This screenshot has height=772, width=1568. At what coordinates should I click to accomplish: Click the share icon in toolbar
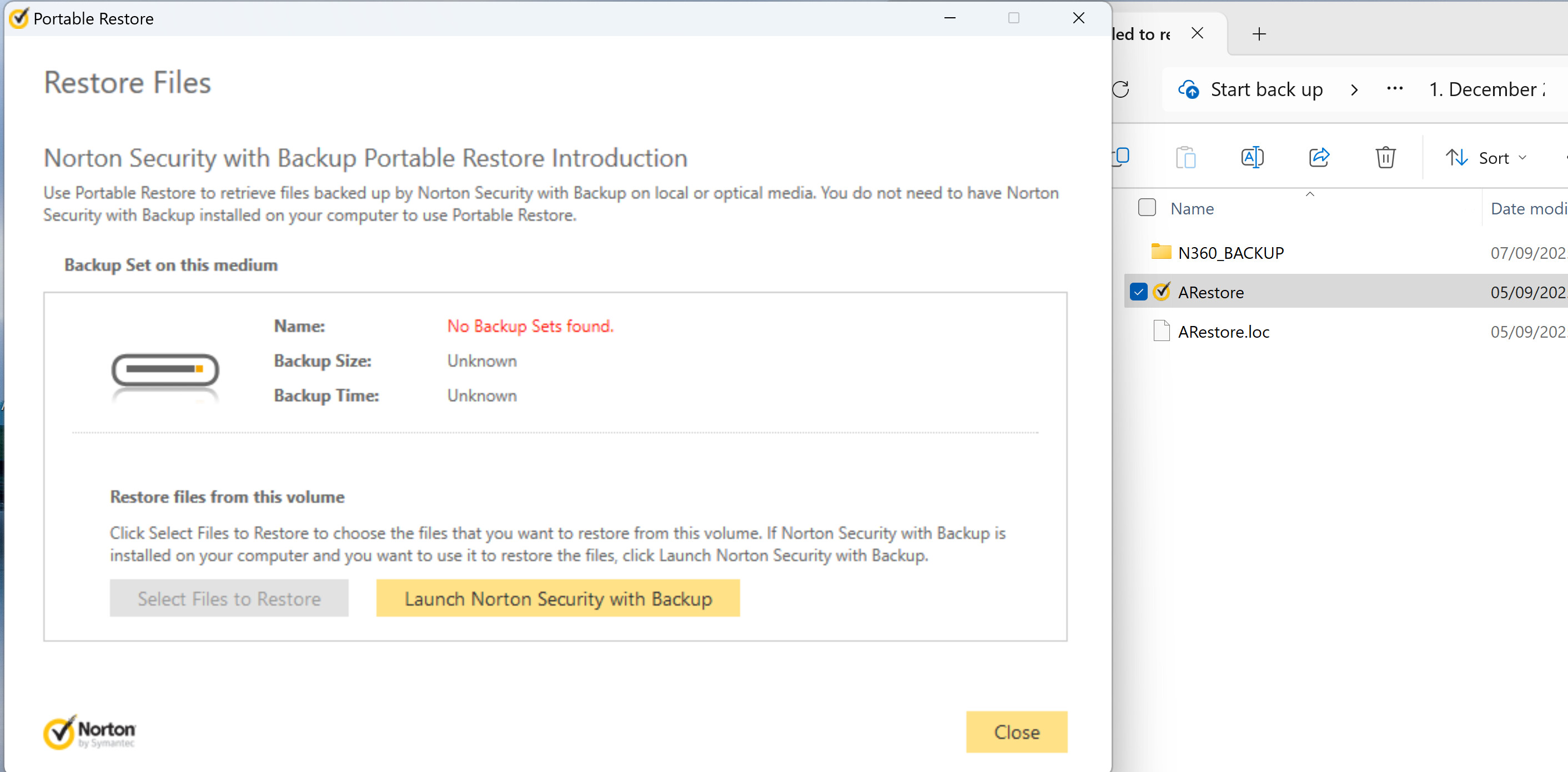1319,158
